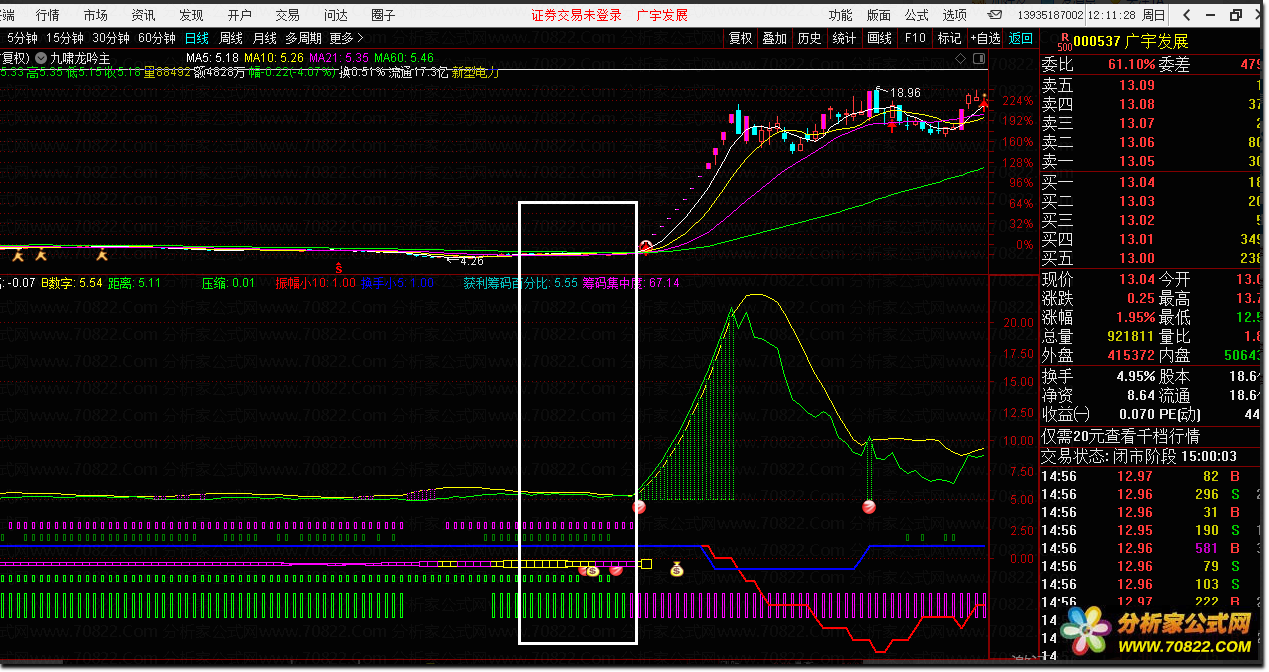The height and width of the screenshot is (672, 1269).
Task: Select the 月线 monthly chart tab
Action: click(x=265, y=38)
